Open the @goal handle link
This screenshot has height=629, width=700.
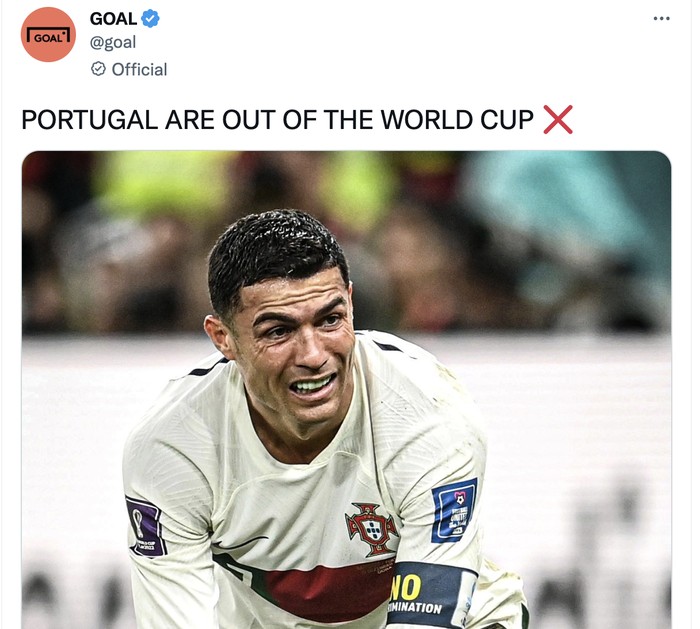[x=113, y=42]
